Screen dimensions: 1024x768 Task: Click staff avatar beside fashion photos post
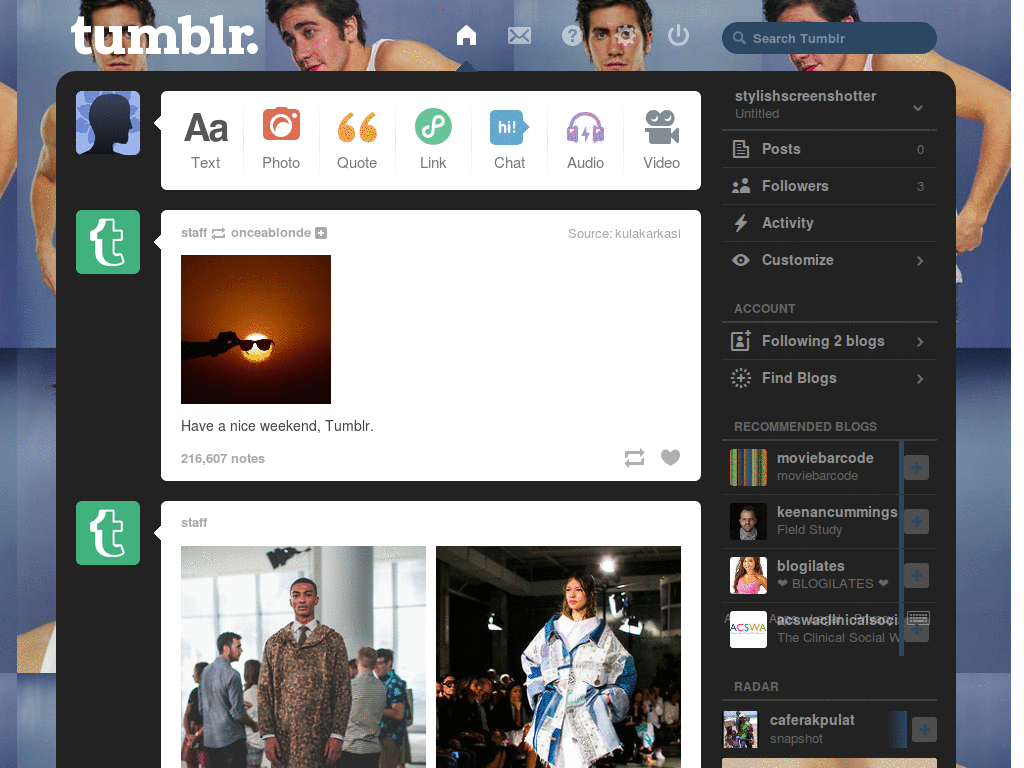click(x=108, y=533)
